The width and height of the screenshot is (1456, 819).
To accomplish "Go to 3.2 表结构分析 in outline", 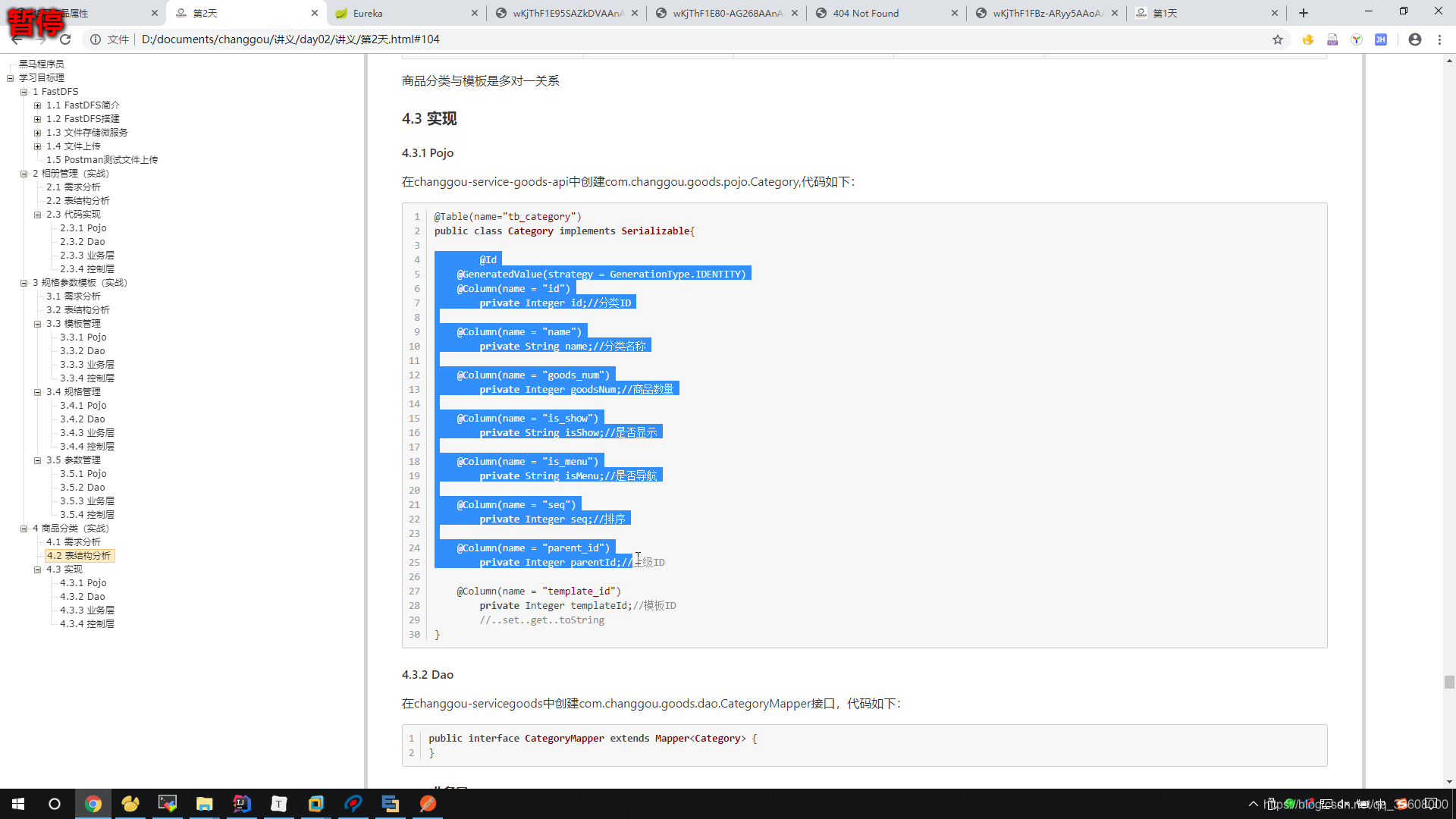I will [x=78, y=310].
